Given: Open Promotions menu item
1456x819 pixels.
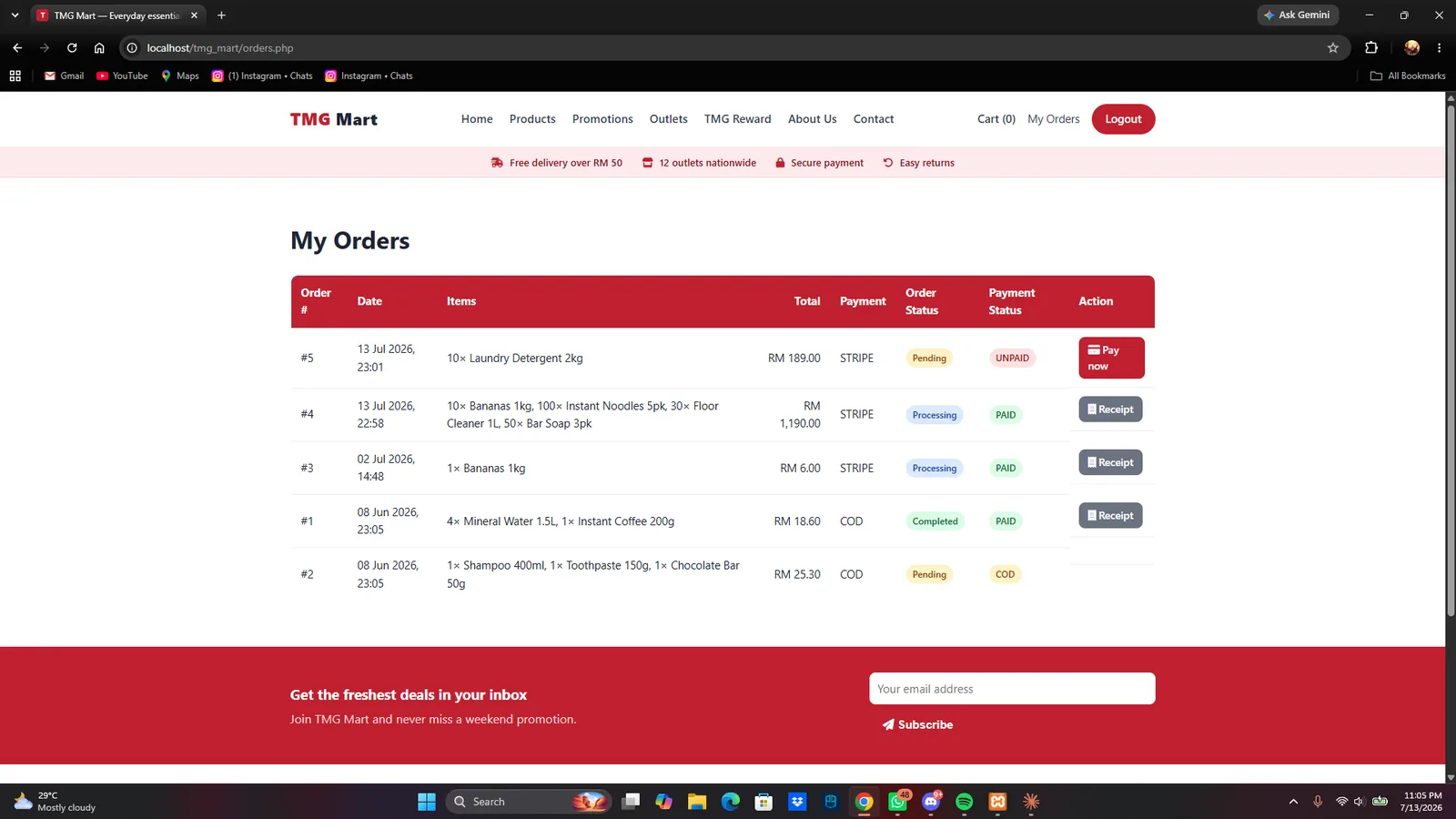Looking at the screenshot, I should coord(602,119).
